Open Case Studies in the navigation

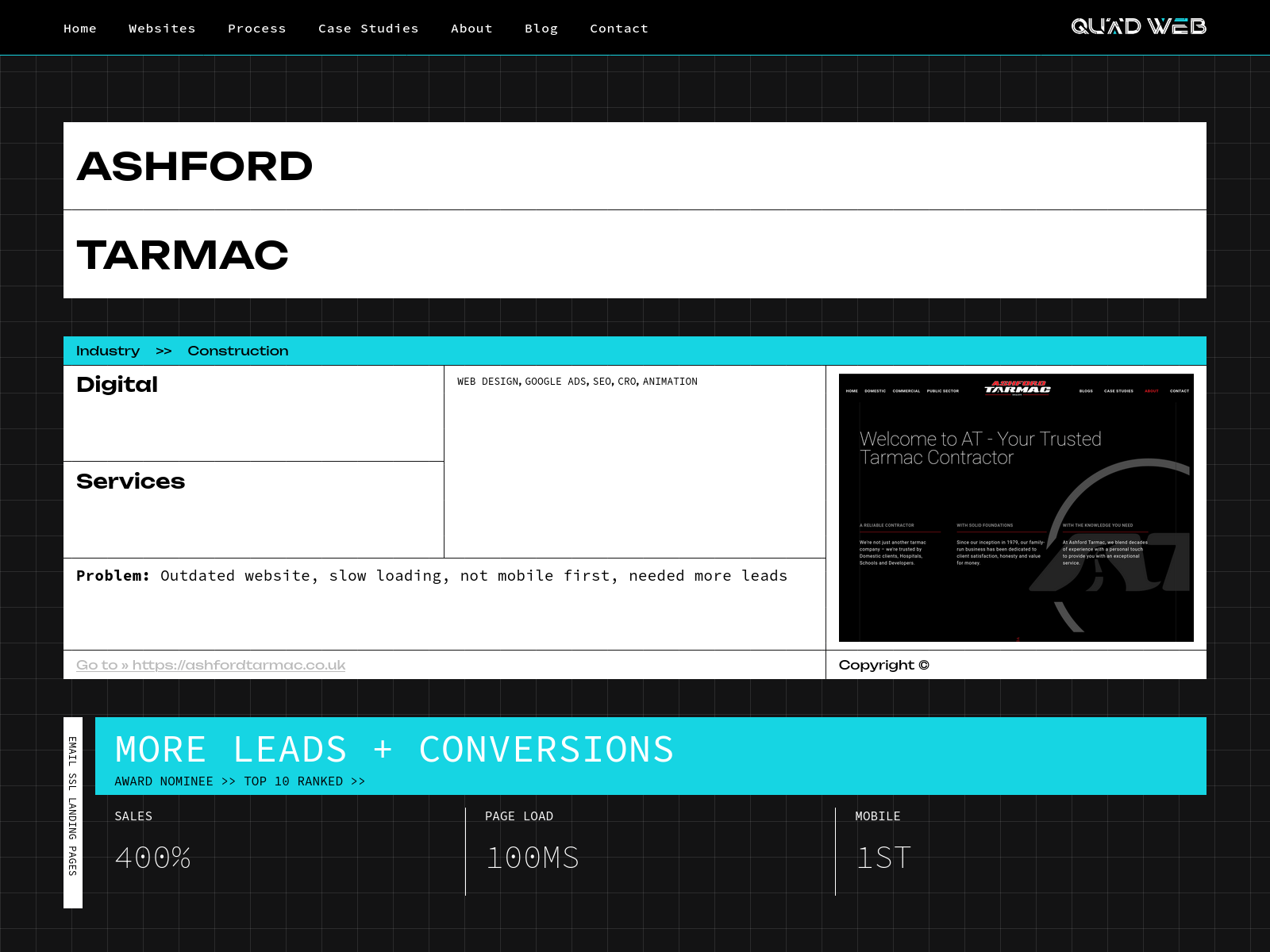[368, 29]
